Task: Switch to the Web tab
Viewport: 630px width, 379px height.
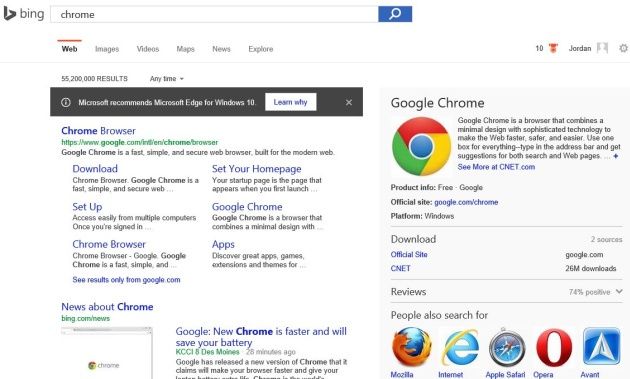Action: (69, 49)
